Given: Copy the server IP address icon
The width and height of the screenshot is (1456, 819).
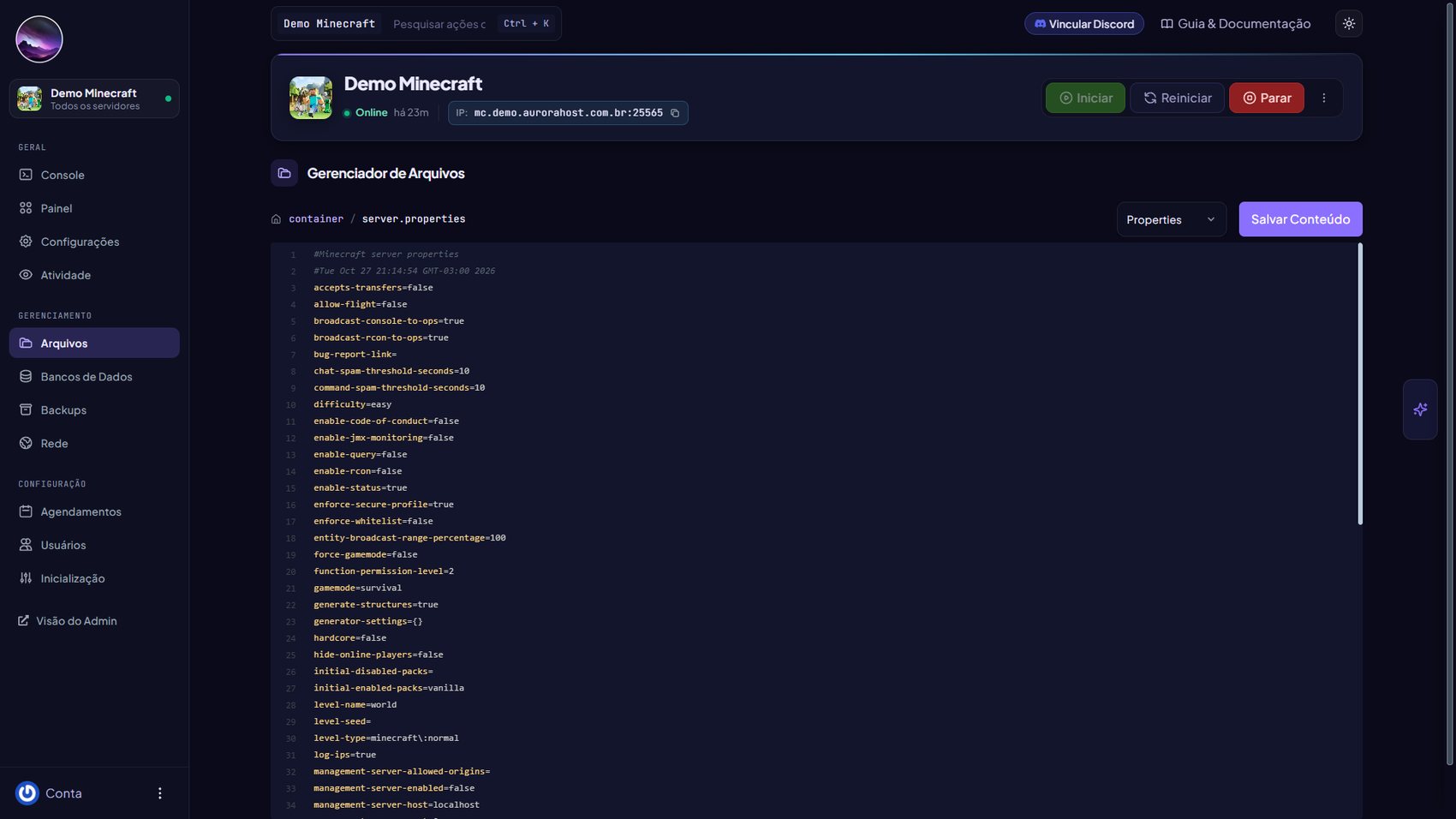Looking at the screenshot, I should (675, 113).
